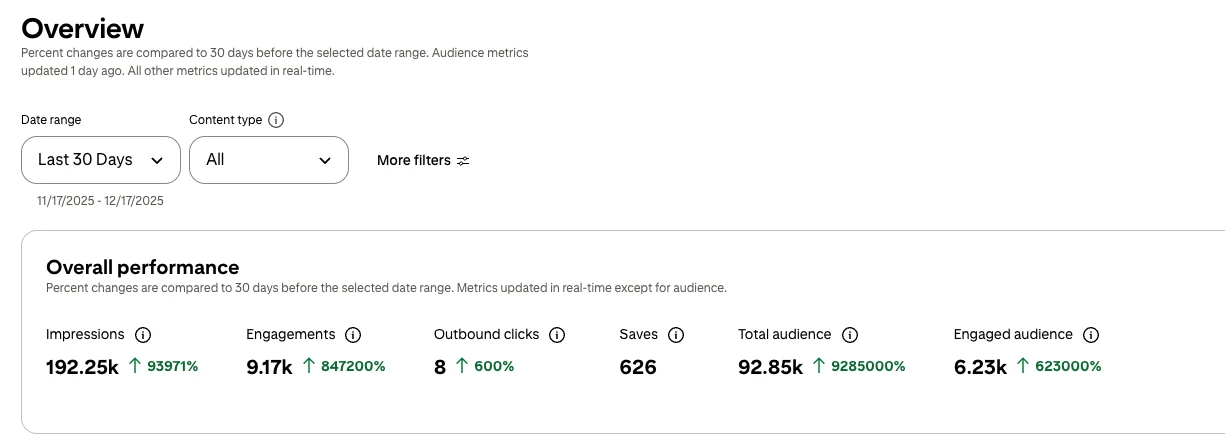Click the Overall performance heading
1225x443 pixels.
pyautogui.click(x=143, y=267)
